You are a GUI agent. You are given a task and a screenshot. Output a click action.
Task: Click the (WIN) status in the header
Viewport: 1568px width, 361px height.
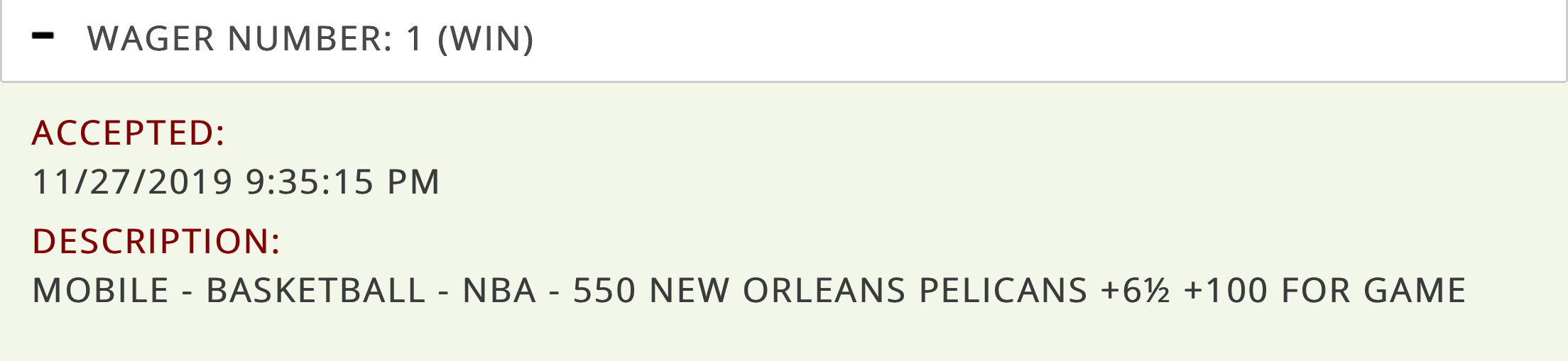tap(486, 39)
